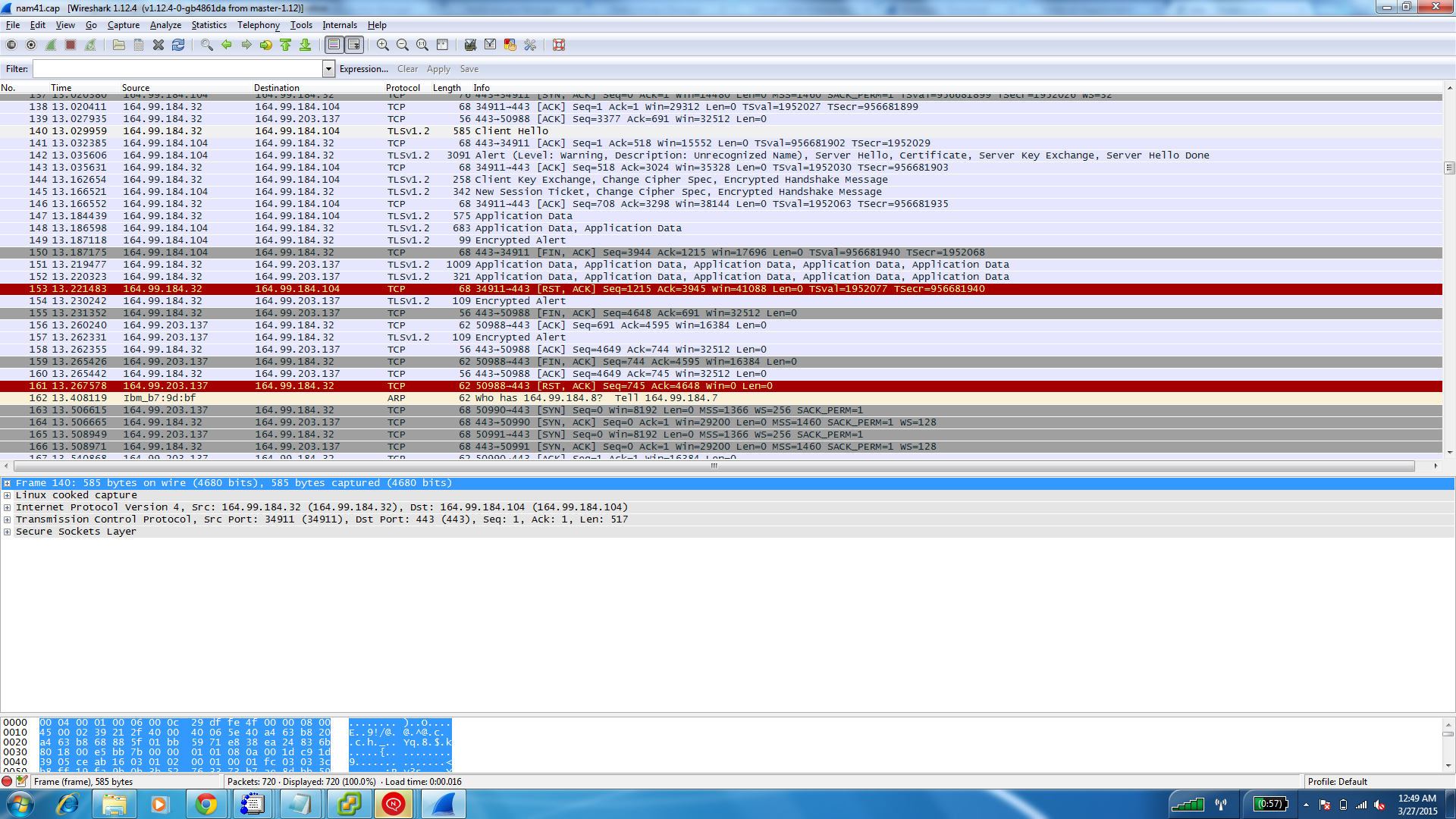The width and height of the screenshot is (1456, 819).
Task: Select packet 140 Client Hello row
Action: pos(721,131)
